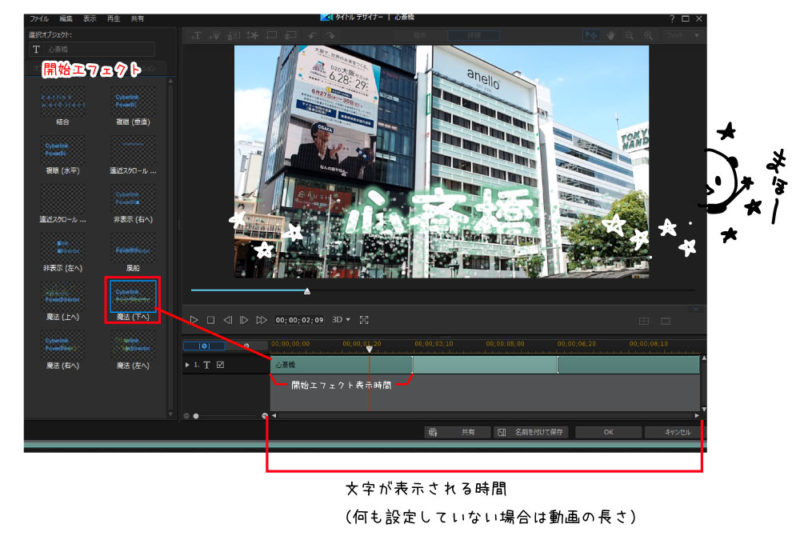Toggle full screen preview icon
Viewport: 800px width, 552px height.
pyautogui.click(x=364, y=320)
